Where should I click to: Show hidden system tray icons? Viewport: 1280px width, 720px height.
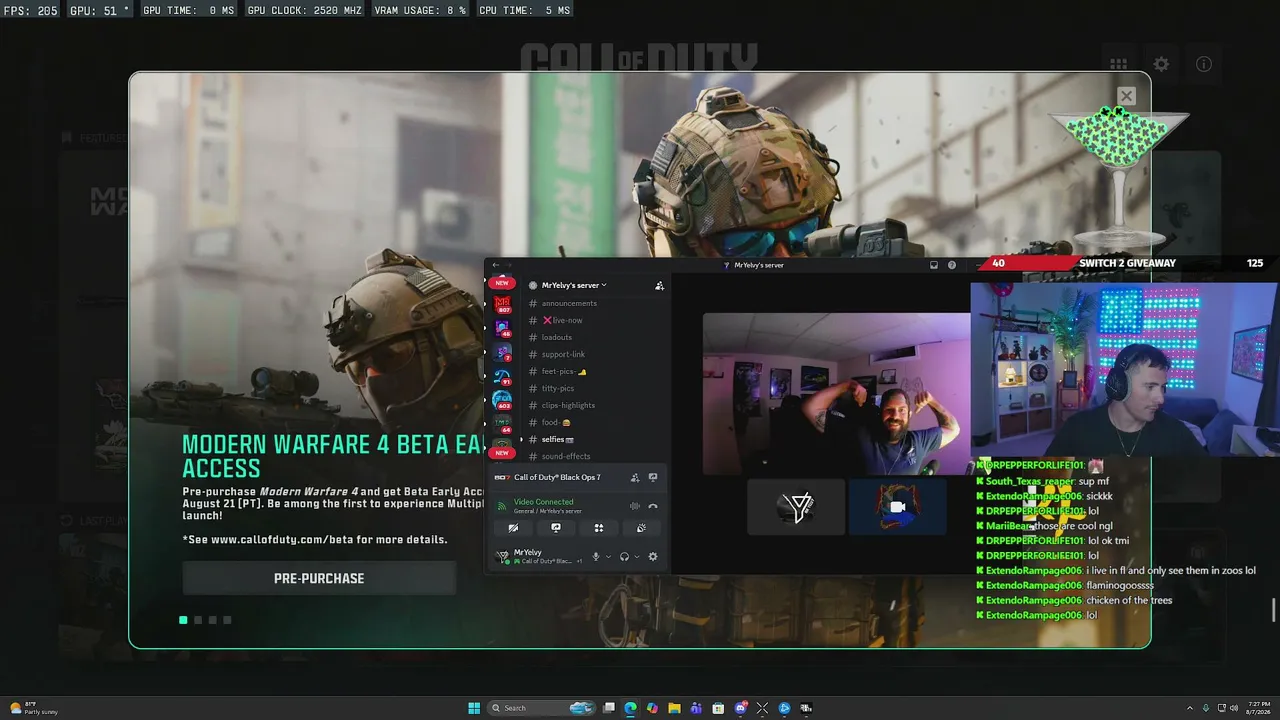[x=1189, y=708]
